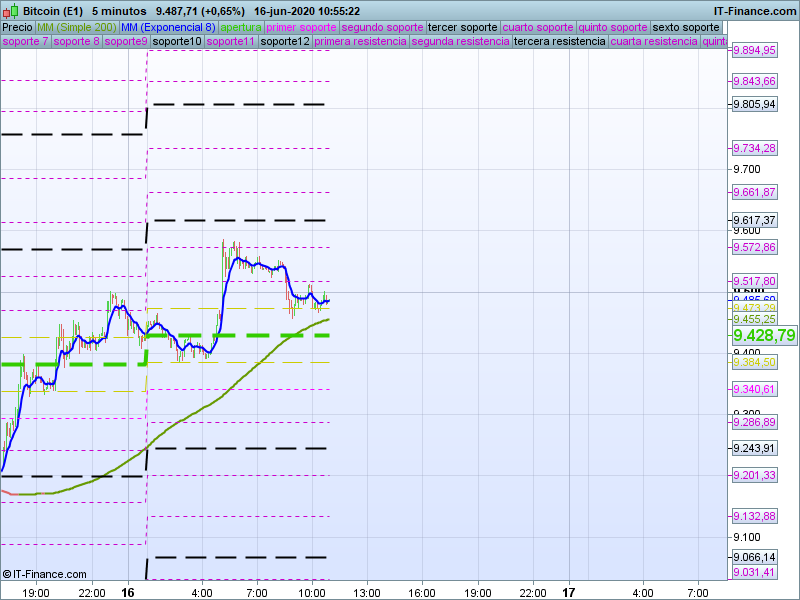Click the yellow 9.384,50 price tag
The image size is (800, 600).
click(x=754, y=362)
